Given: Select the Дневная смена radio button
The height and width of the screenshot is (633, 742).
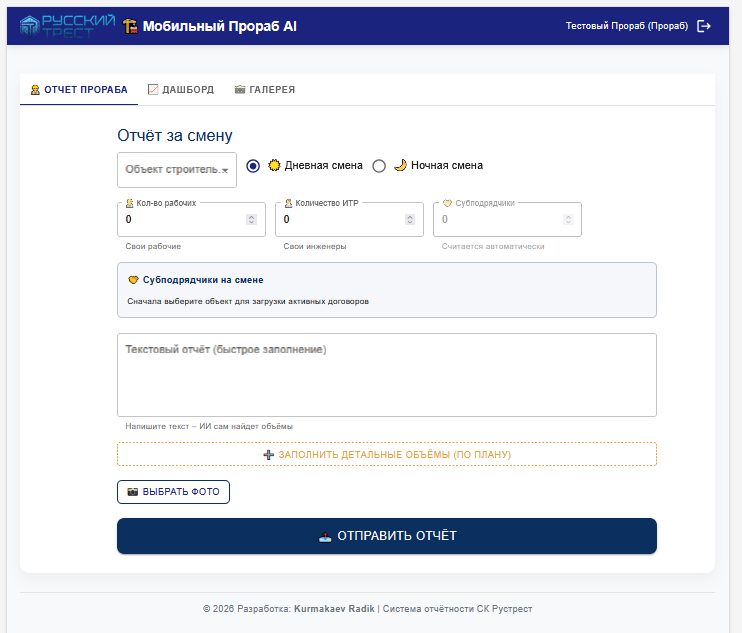Looking at the screenshot, I should tap(253, 166).
